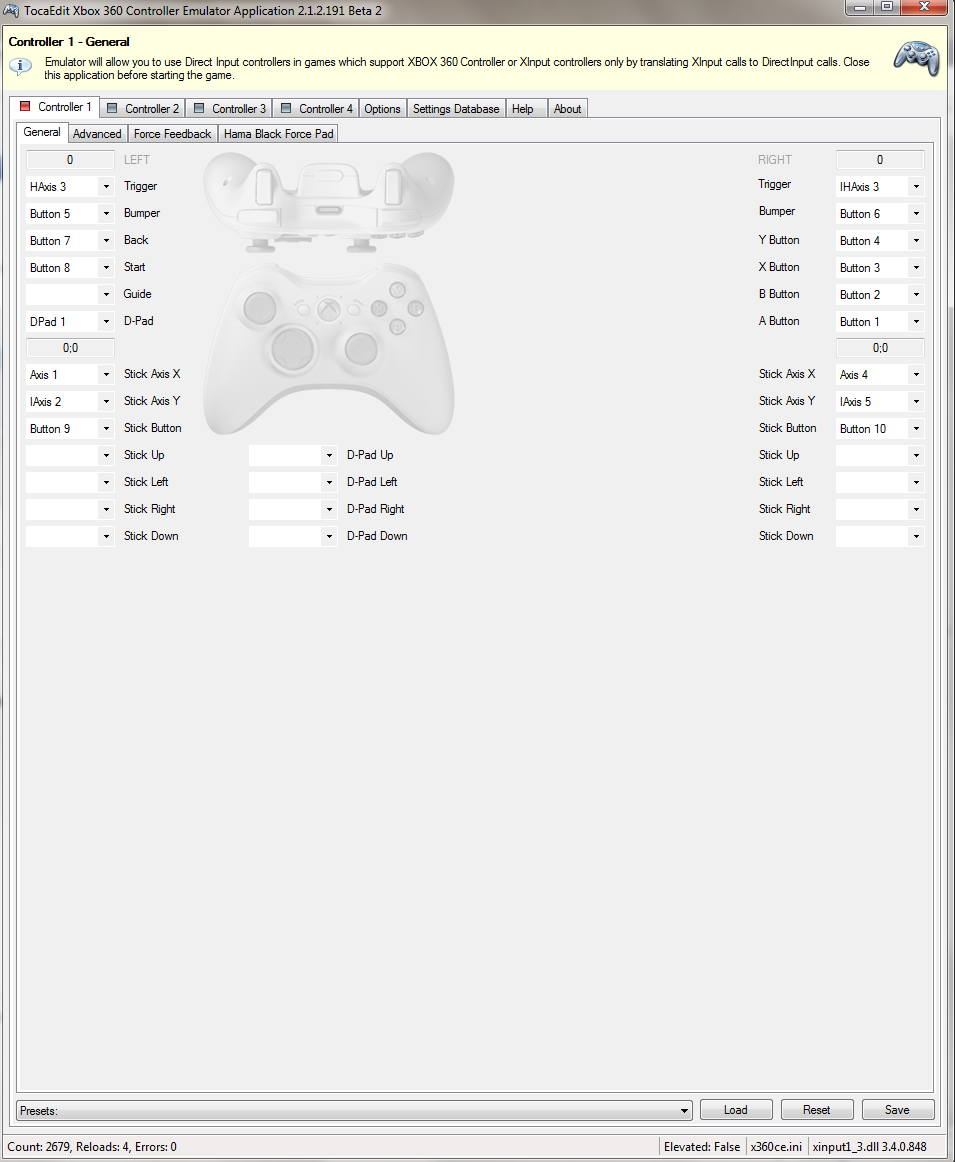Open the Options tab
The width and height of the screenshot is (955, 1162).
tap(382, 108)
